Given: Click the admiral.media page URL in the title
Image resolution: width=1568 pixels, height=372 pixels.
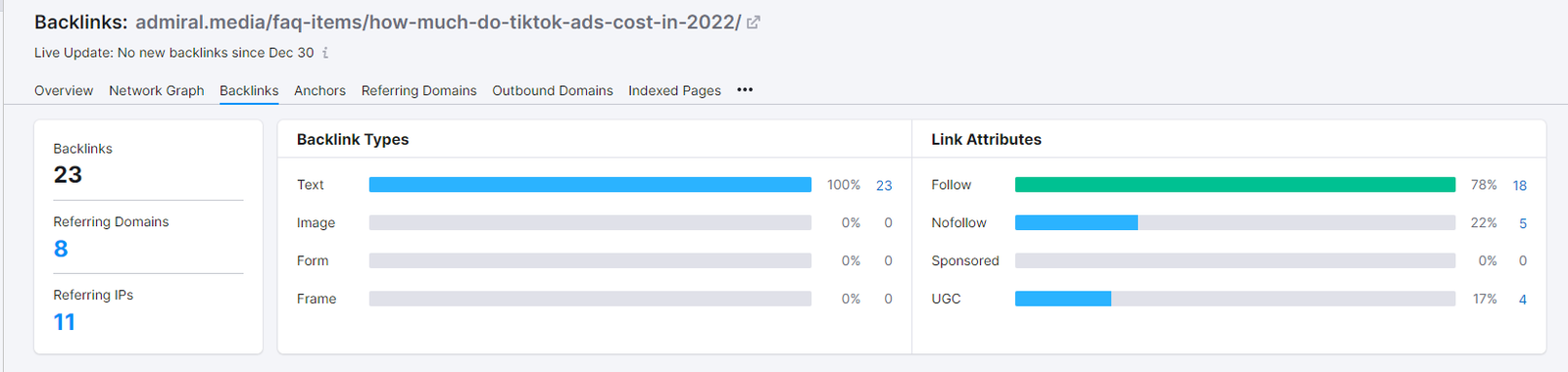Looking at the screenshot, I should [x=438, y=23].
